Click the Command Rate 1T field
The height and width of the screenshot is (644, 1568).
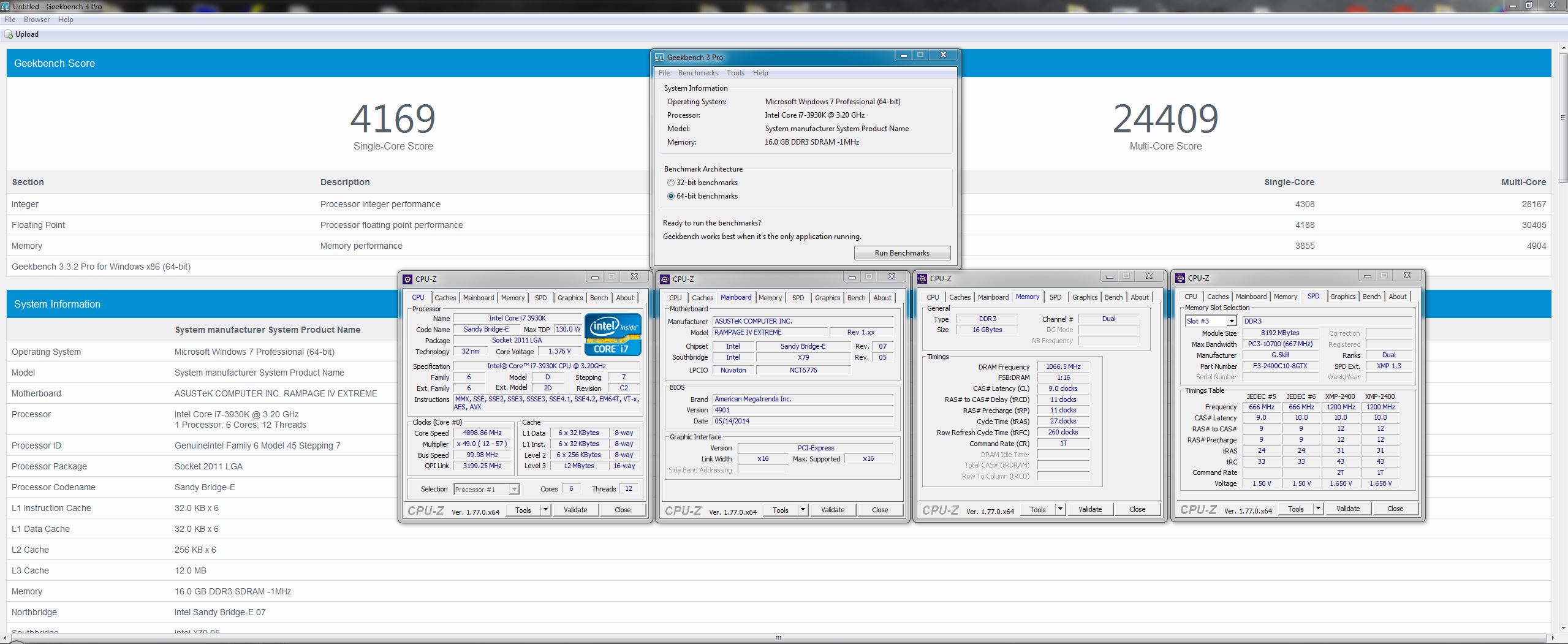click(1063, 443)
